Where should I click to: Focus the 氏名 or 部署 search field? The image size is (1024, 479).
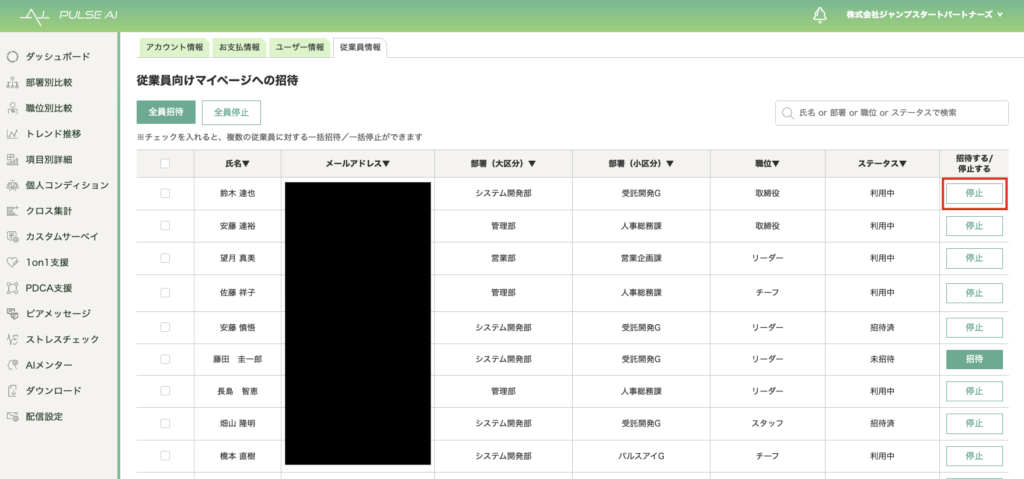(891, 113)
